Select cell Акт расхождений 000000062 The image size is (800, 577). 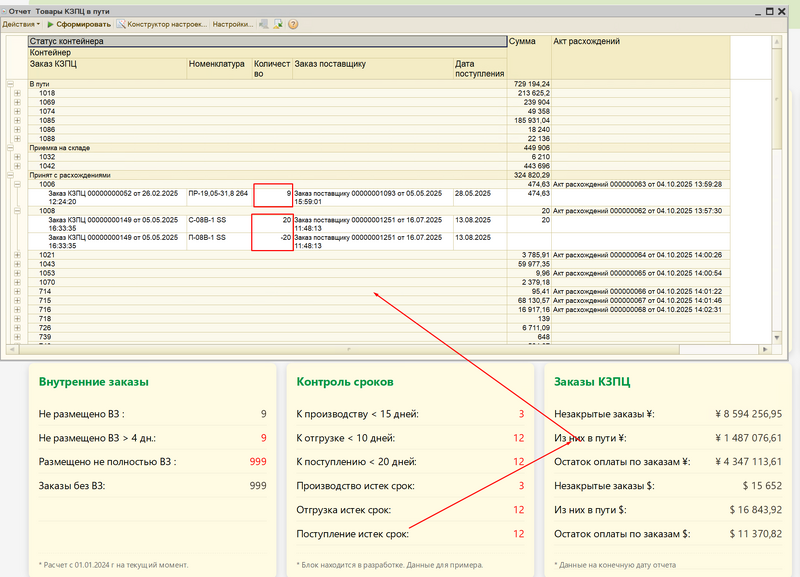tap(641, 211)
